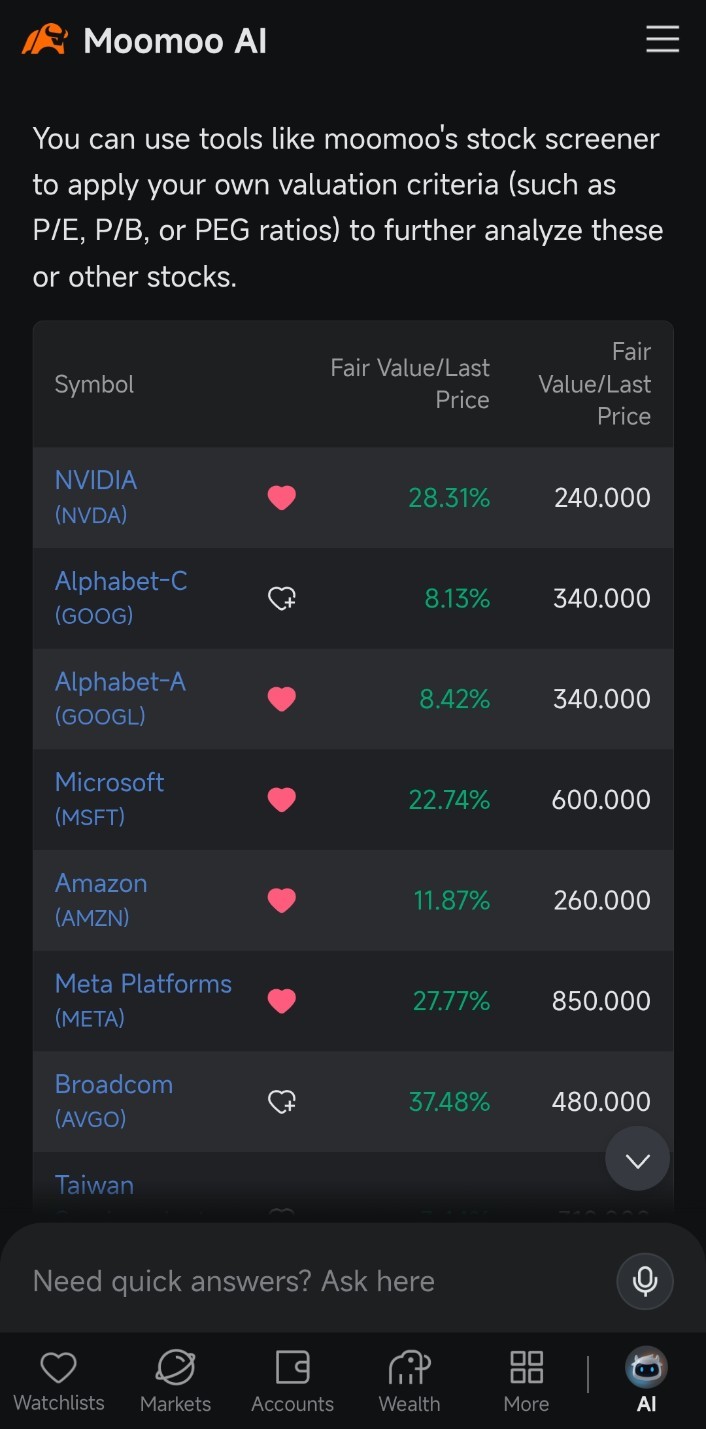706x1429 pixels.
Task: Open the hamburger menu icon
Action: click(x=662, y=40)
